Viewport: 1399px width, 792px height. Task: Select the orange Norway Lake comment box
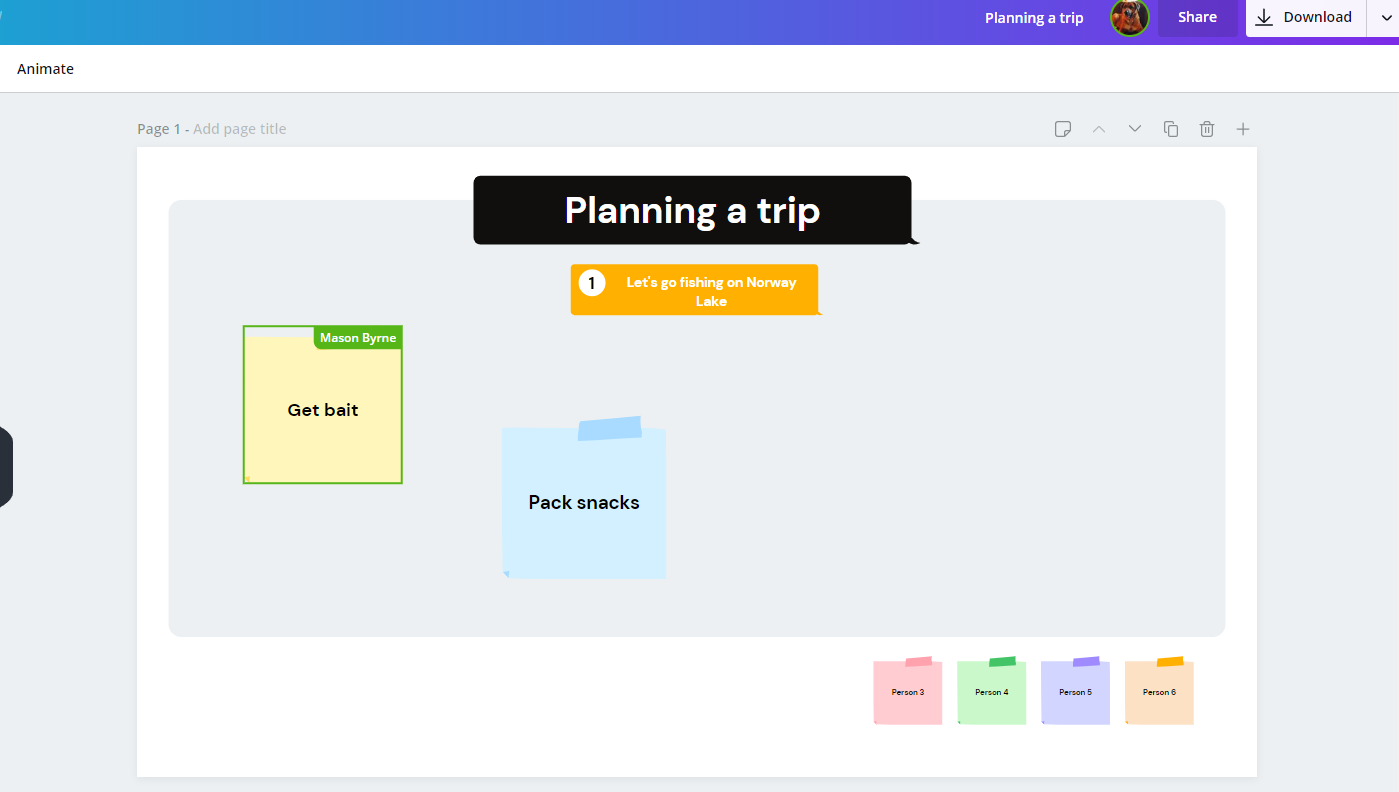pos(695,290)
